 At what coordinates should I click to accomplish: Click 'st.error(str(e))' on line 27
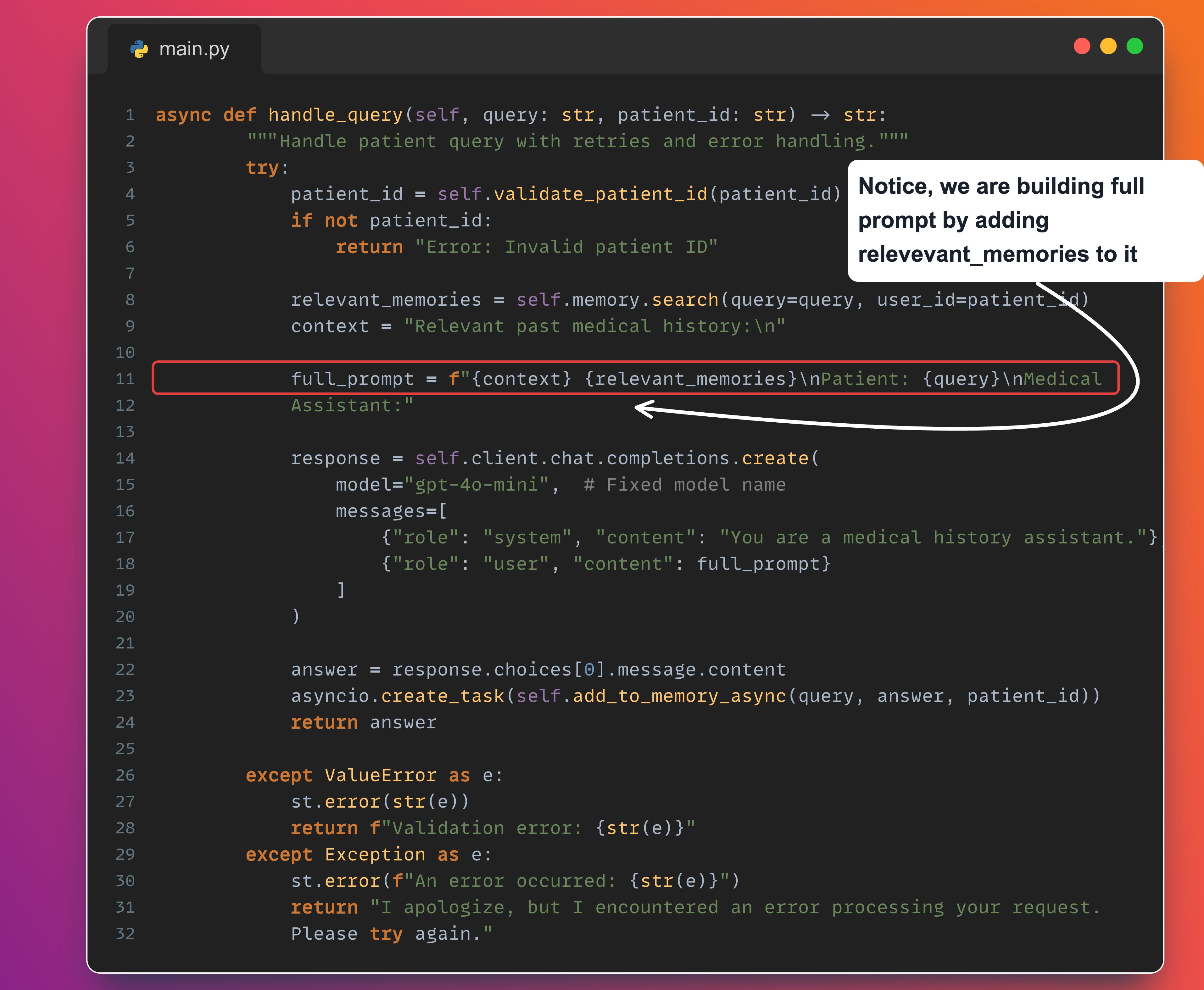click(x=380, y=802)
